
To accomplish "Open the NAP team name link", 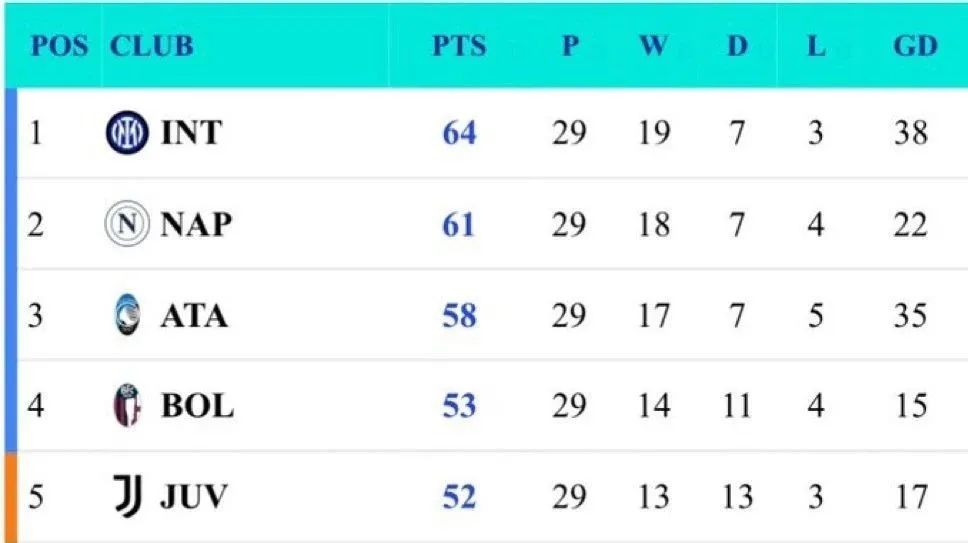I will tap(195, 224).
